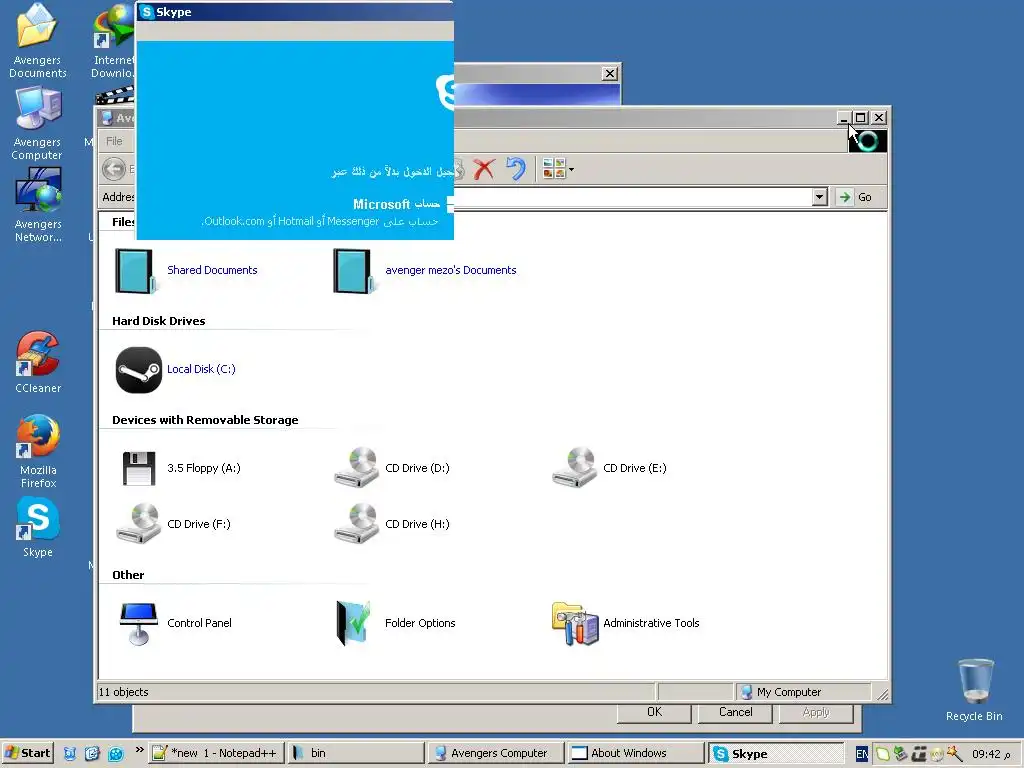Select the CD Drive (D:) icon
The width and height of the screenshot is (1024, 768).
pyautogui.click(x=357, y=468)
